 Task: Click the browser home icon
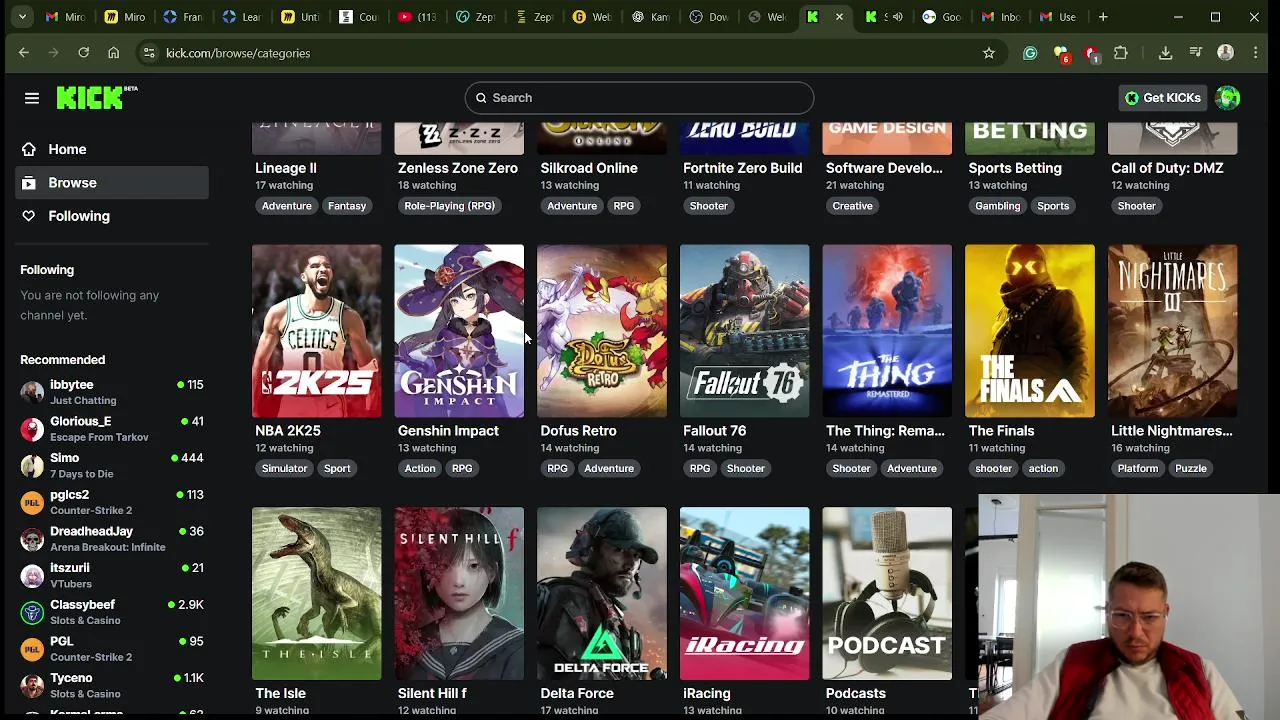(x=114, y=53)
